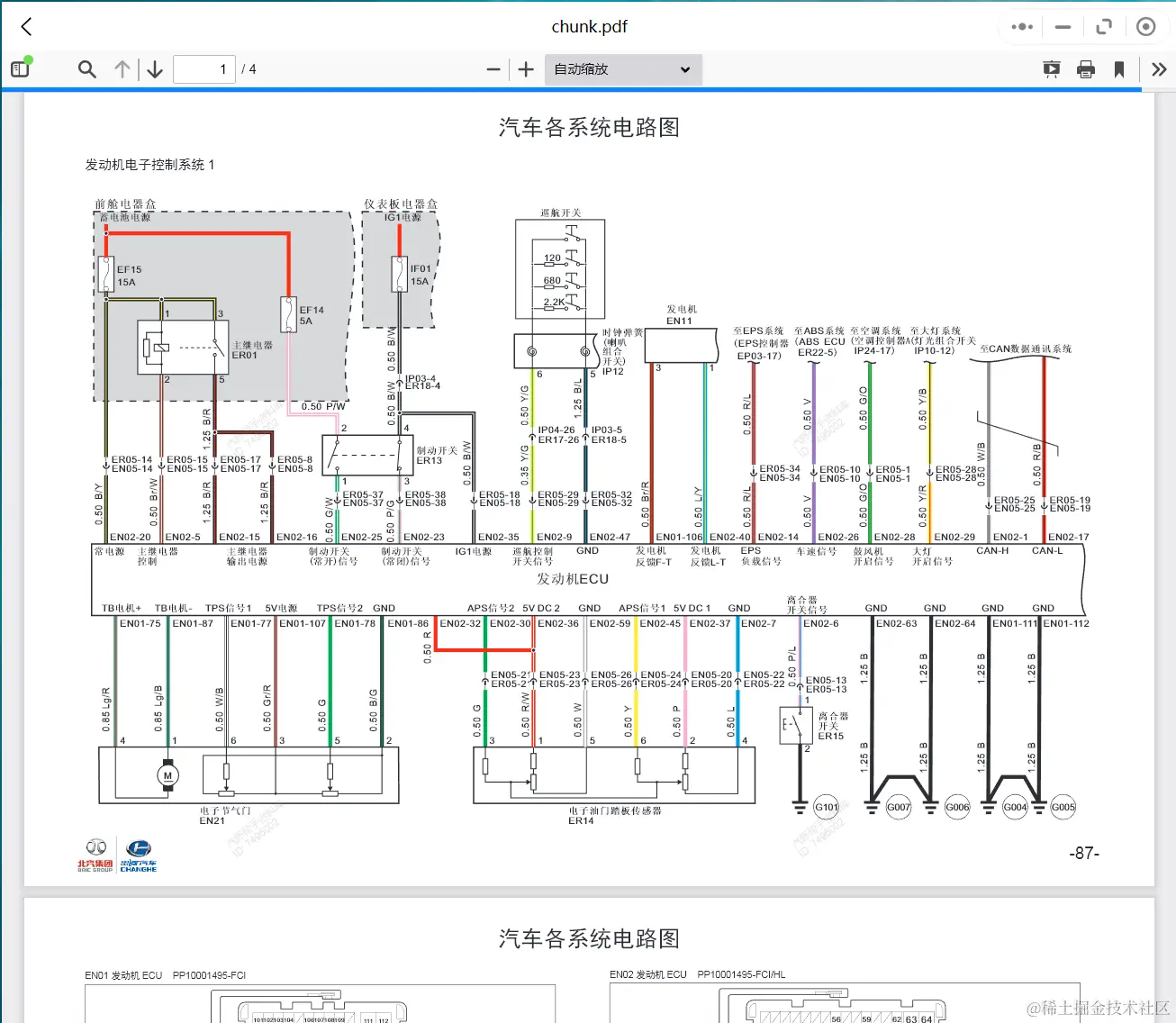Switch to presentation mode icon
The height and width of the screenshot is (1023, 1176).
pyautogui.click(x=1051, y=69)
